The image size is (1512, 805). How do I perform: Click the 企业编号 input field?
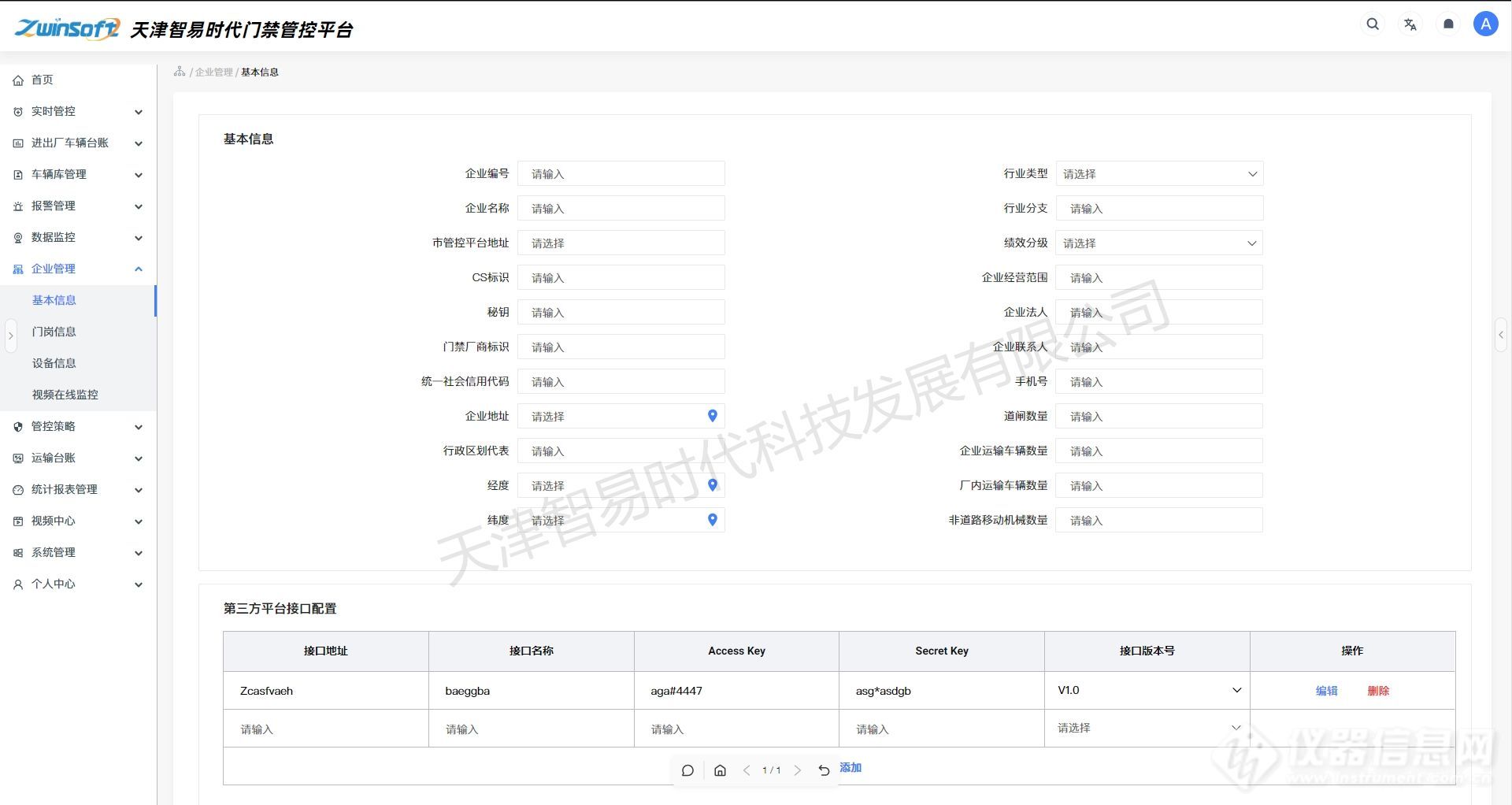click(621, 174)
